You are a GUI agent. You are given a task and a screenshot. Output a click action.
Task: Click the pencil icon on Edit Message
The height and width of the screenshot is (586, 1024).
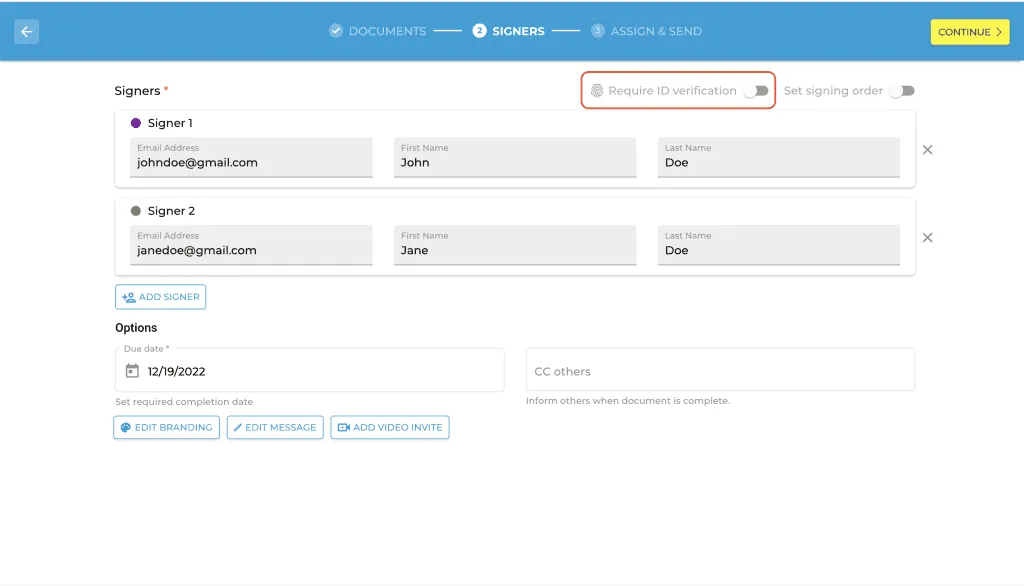[238, 427]
